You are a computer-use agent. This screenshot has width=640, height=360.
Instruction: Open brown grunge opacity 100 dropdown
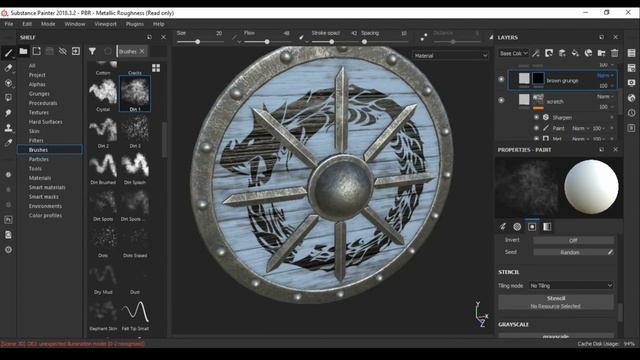(x=606, y=86)
